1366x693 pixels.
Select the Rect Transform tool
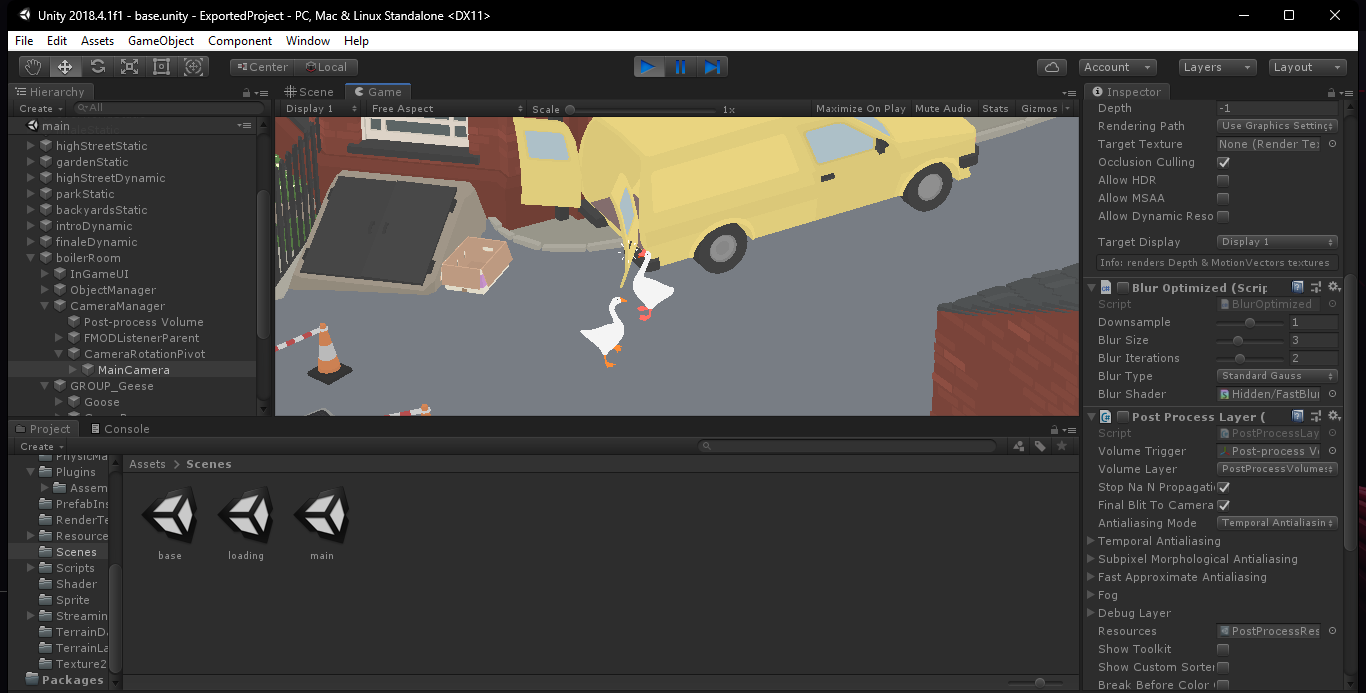(x=161, y=67)
